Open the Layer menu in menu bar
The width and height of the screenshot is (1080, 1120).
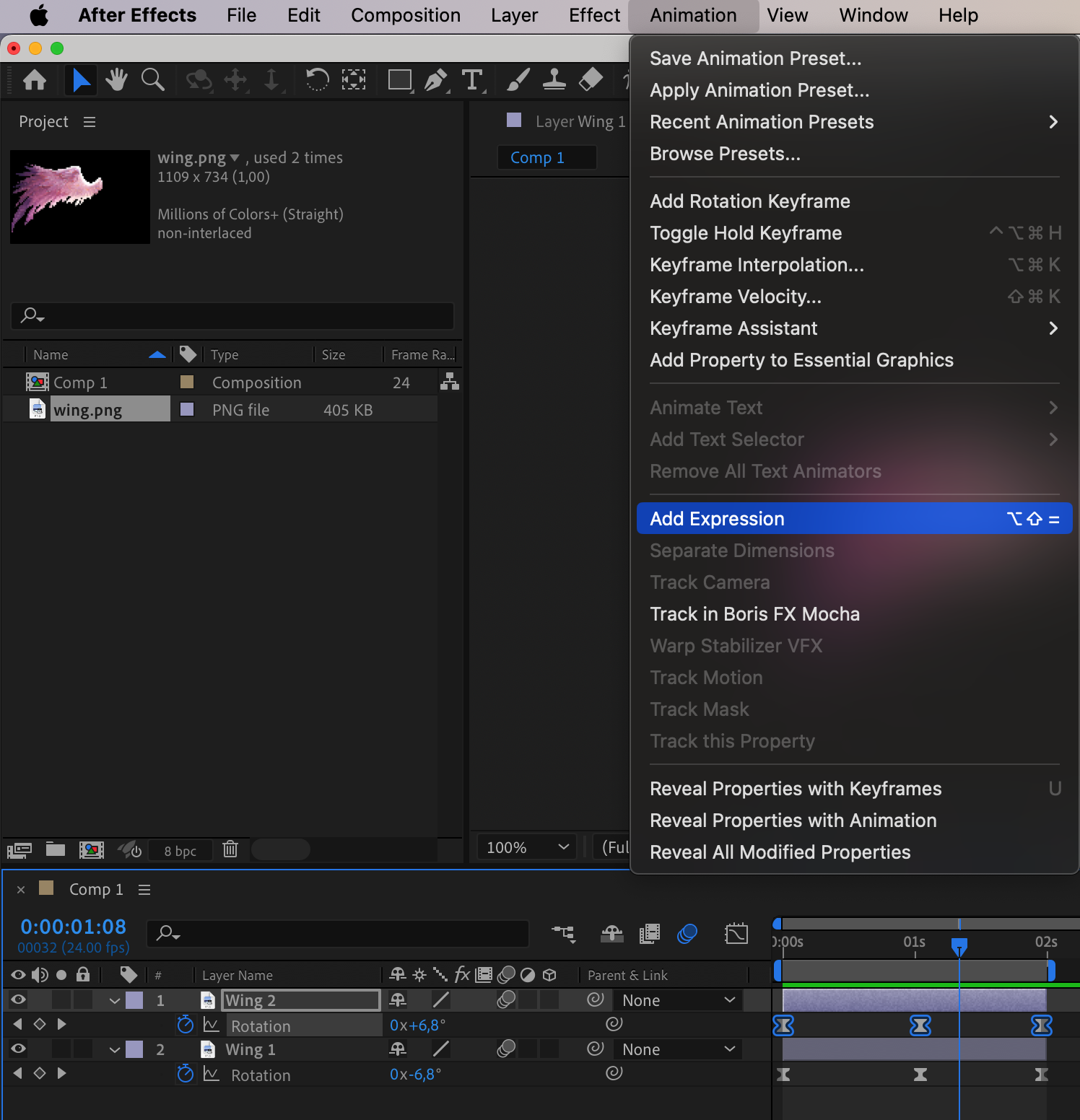(514, 15)
